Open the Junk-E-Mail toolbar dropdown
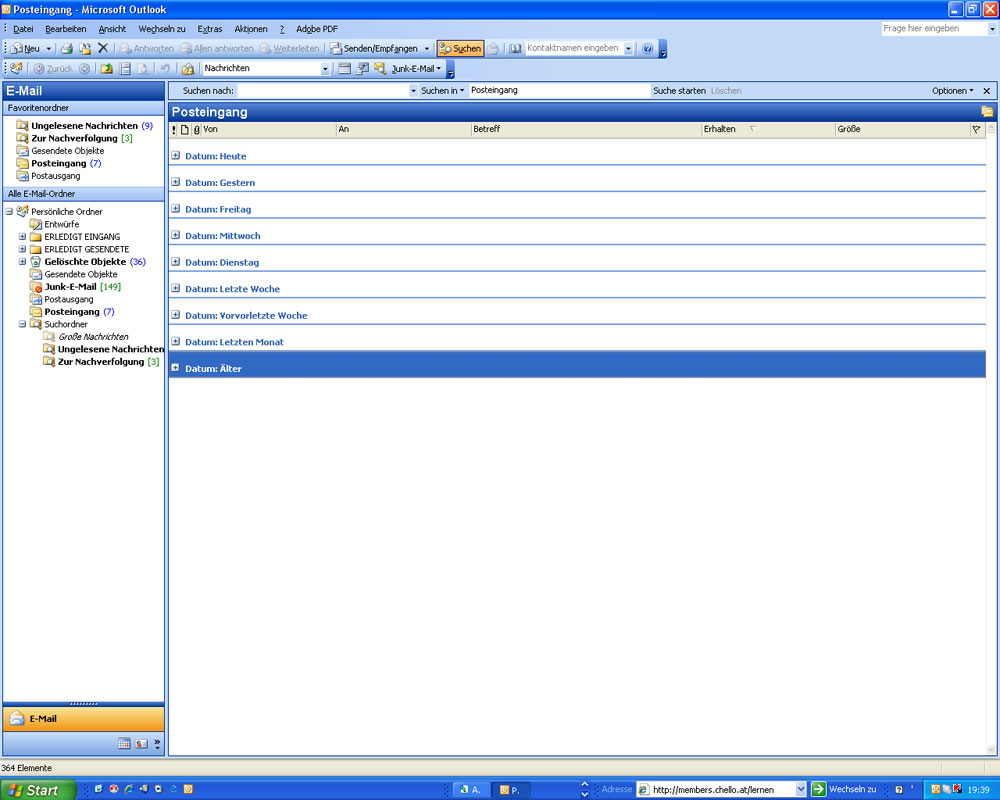Screen dimensions: 1000x800 pyautogui.click(x=416, y=69)
